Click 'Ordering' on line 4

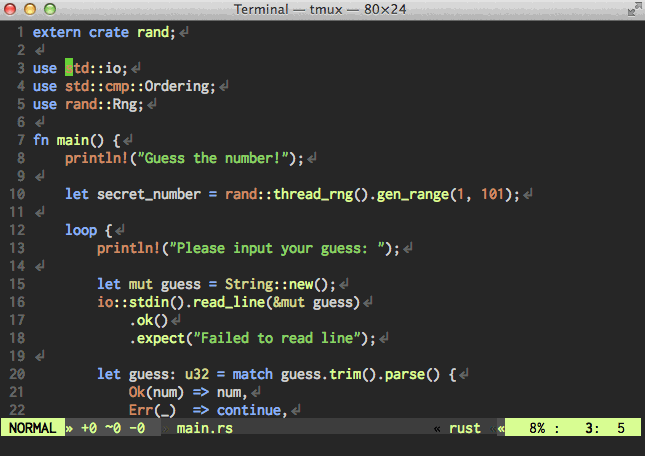coord(177,86)
